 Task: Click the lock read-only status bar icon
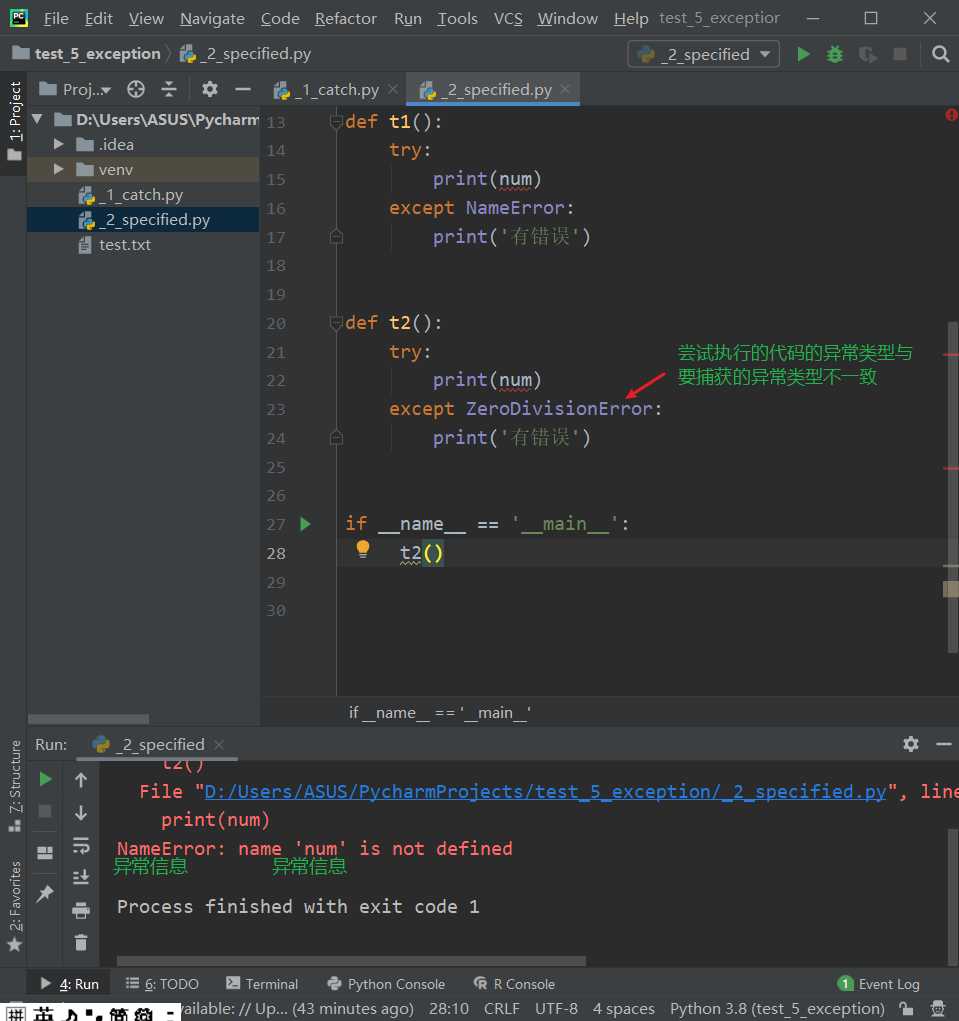click(x=906, y=1009)
